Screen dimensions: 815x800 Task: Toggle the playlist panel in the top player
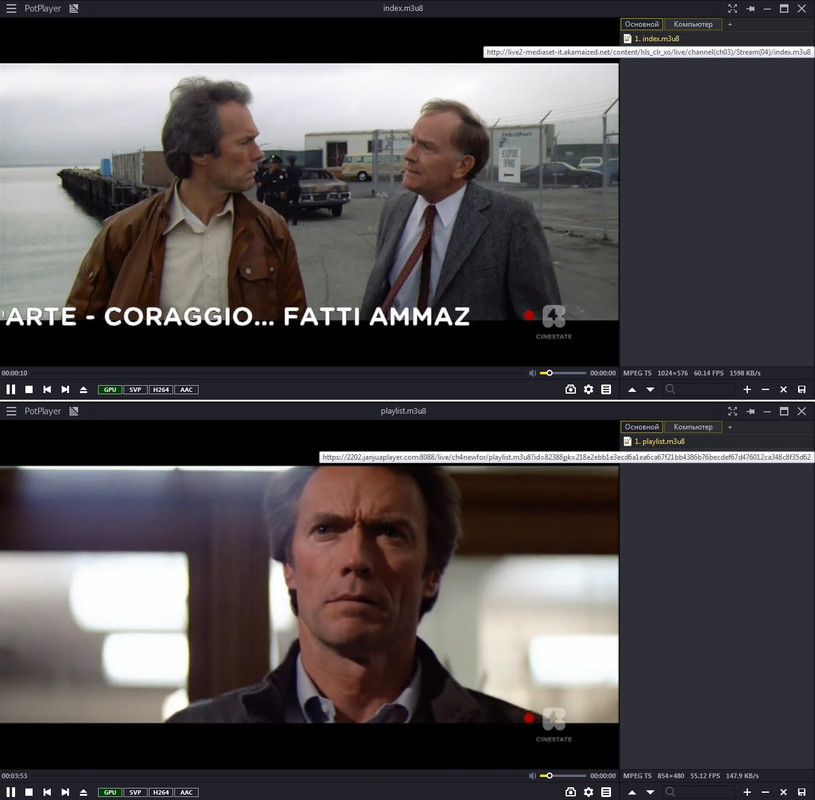(606, 389)
